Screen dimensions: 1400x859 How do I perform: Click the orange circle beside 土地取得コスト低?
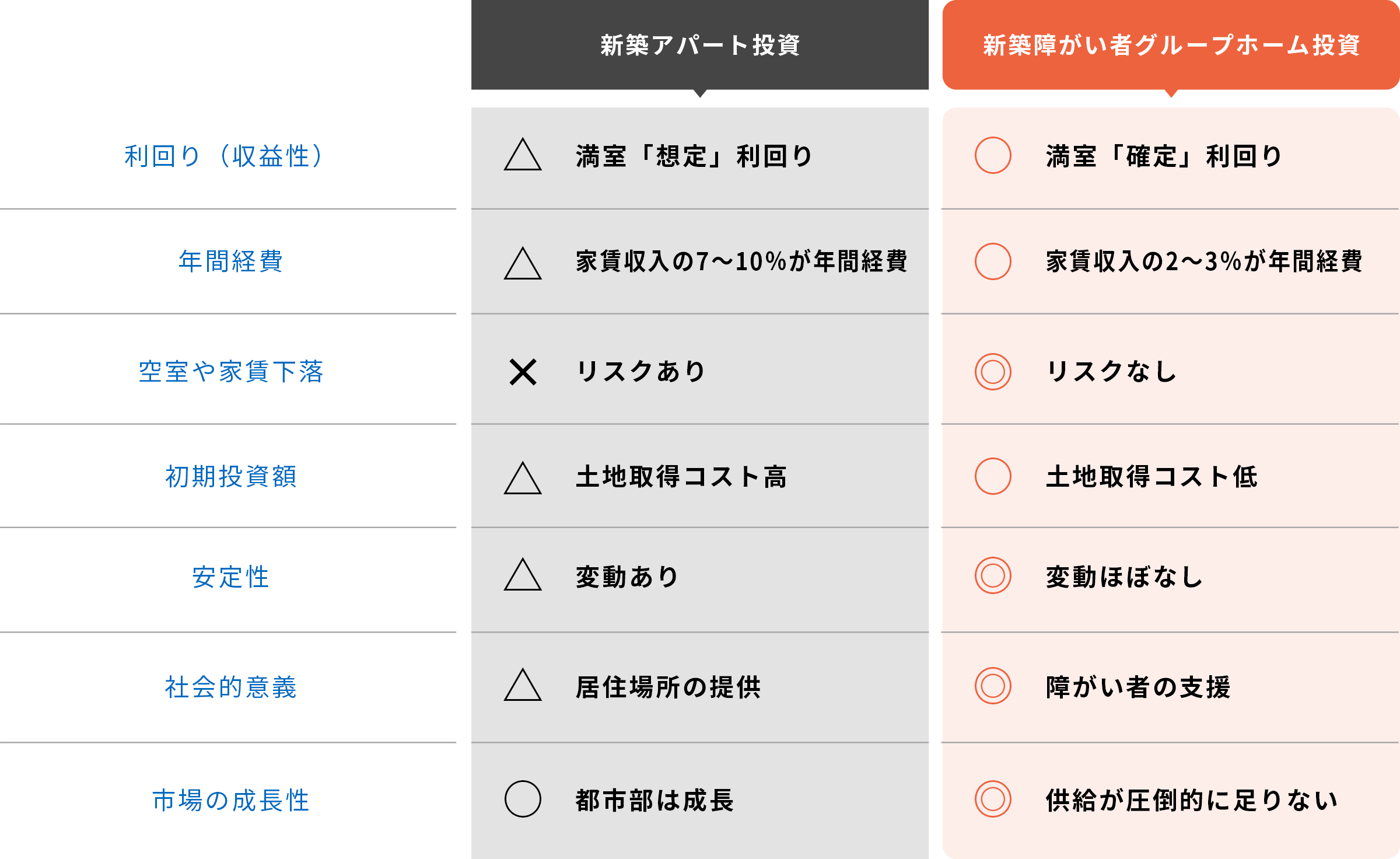coord(993,476)
